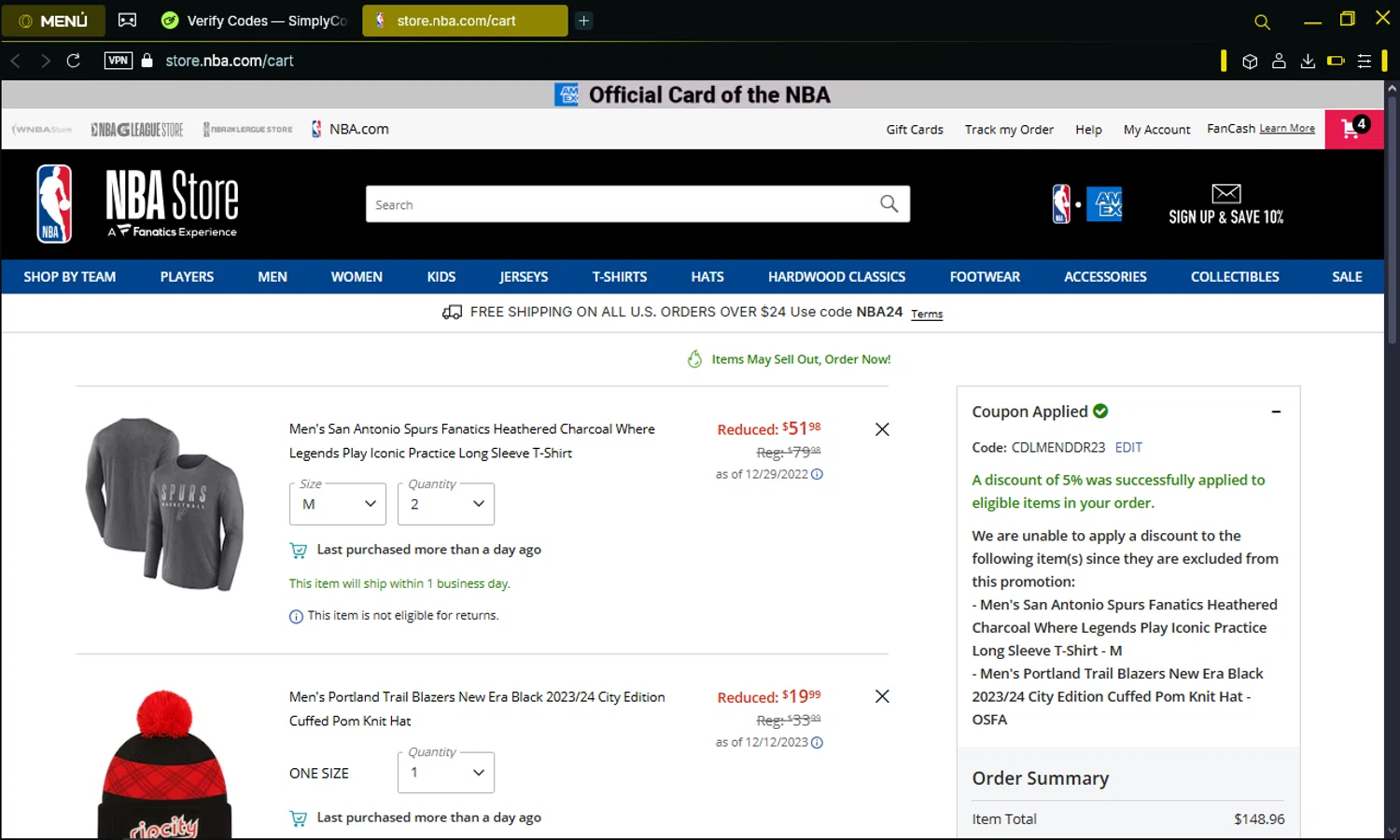Visit the NBA 2K League Store link
This screenshot has width=1400, height=840.
248,130
